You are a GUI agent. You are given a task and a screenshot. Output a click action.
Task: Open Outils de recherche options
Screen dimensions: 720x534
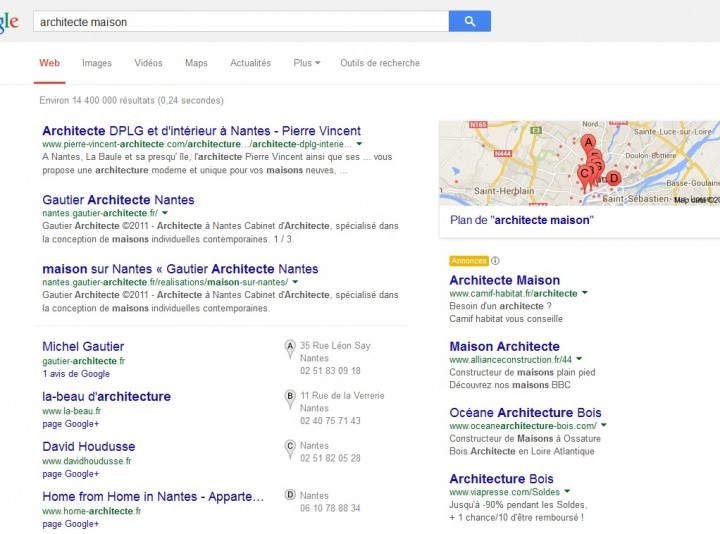379,63
